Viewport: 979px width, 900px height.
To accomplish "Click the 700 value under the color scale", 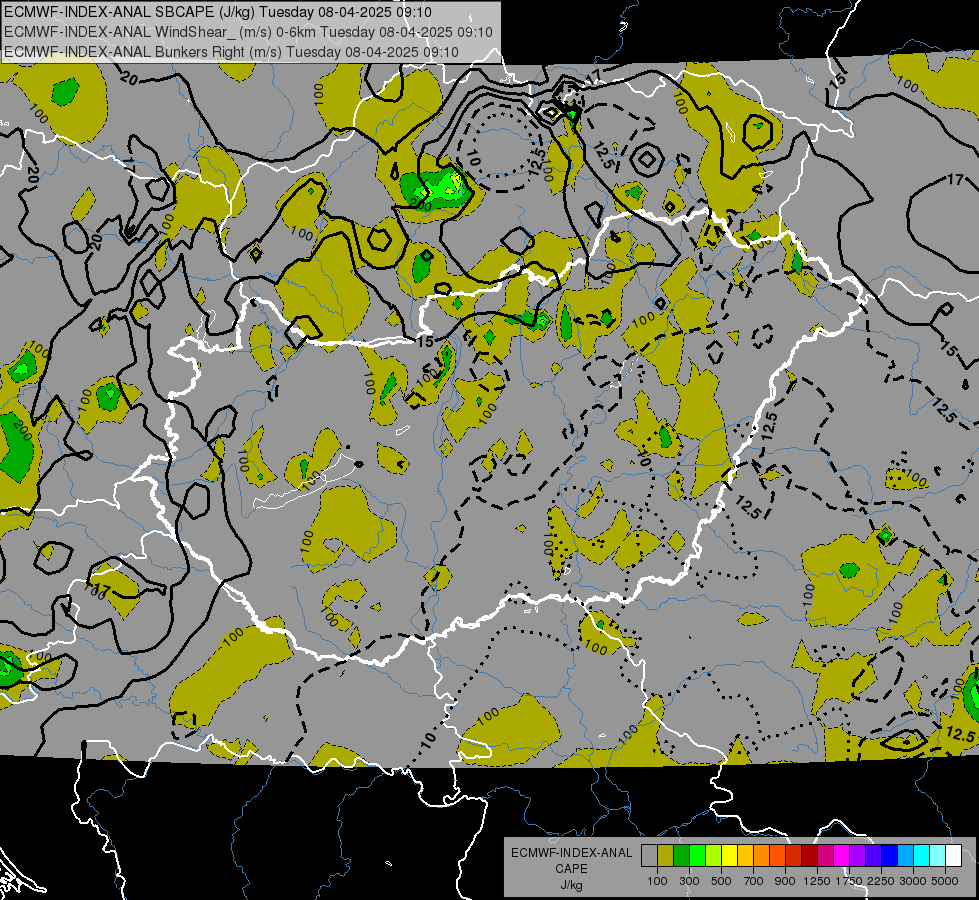I will (x=753, y=881).
